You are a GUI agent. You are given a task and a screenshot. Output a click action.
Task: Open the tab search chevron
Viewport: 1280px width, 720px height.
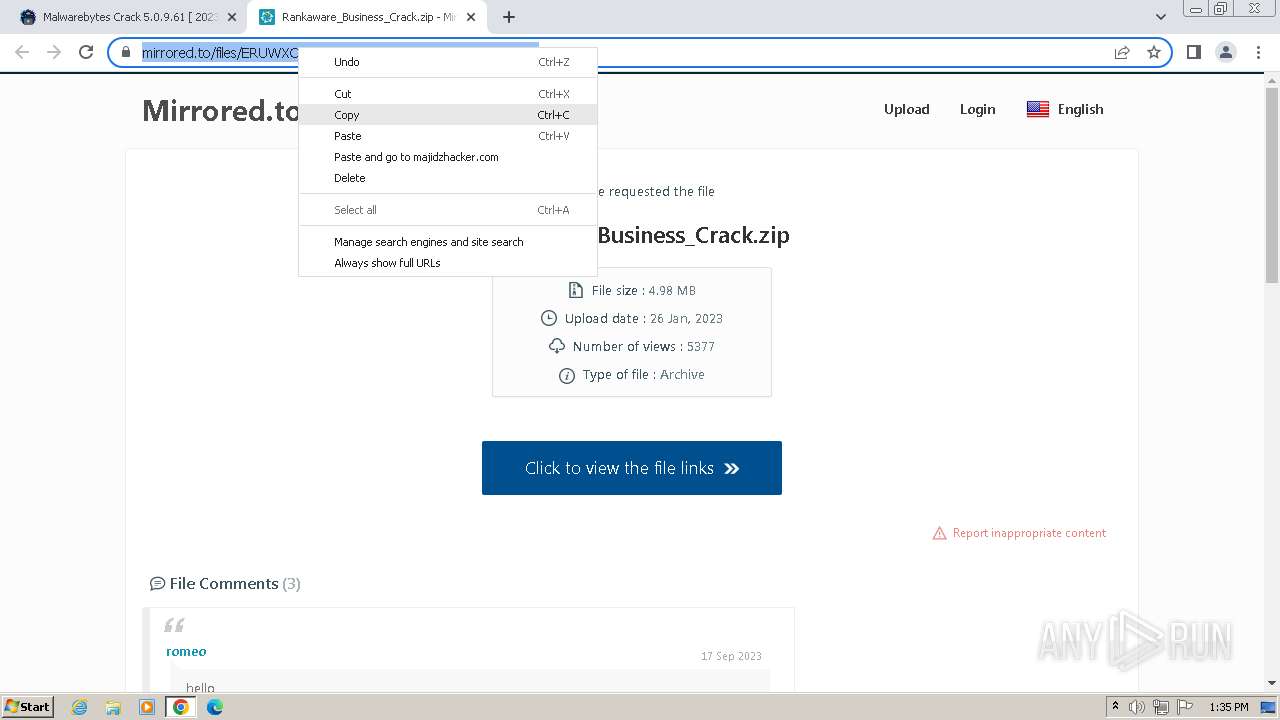pos(1160,17)
